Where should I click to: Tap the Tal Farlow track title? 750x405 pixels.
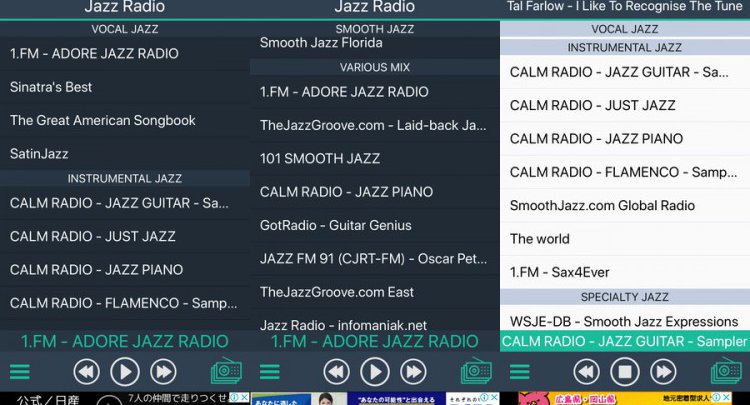(625, 7)
